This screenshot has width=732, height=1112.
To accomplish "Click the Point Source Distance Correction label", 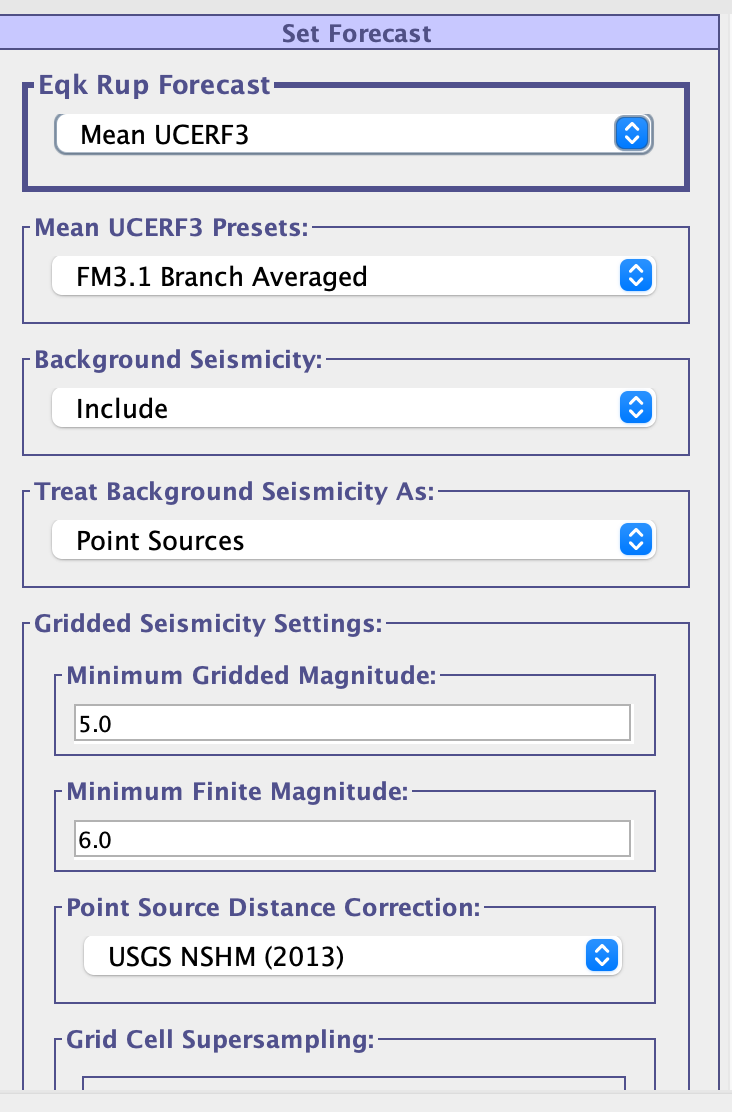I will [x=273, y=908].
